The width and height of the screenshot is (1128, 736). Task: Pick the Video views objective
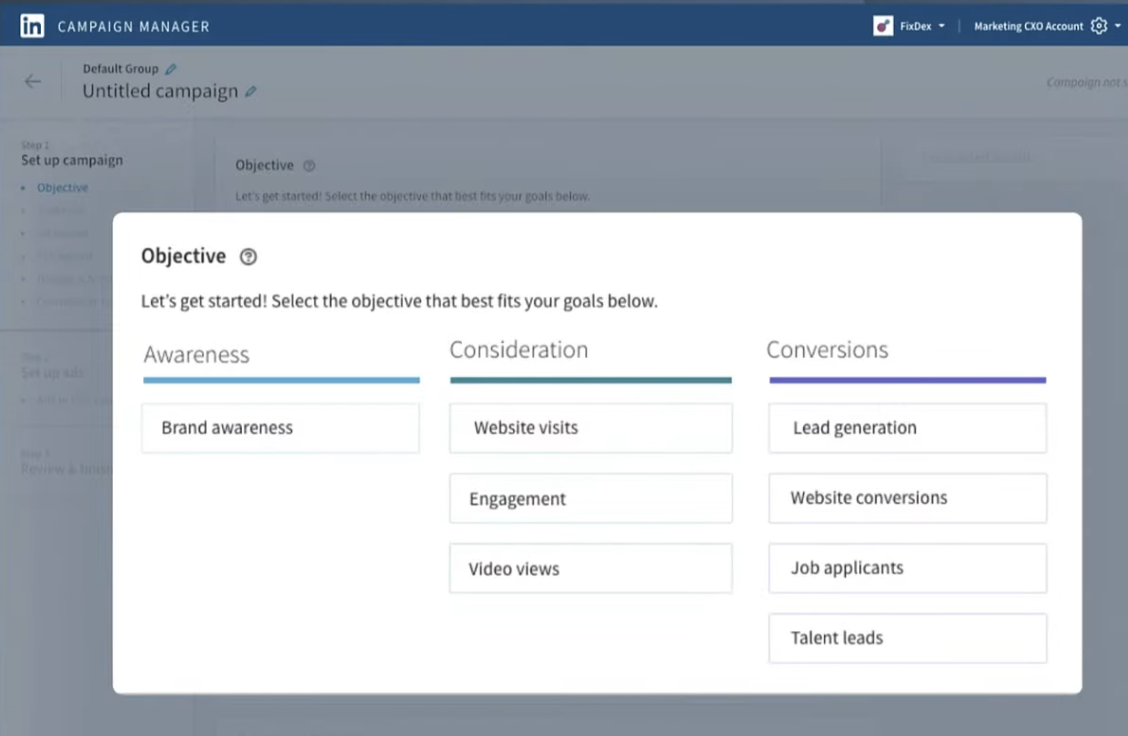pos(591,568)
